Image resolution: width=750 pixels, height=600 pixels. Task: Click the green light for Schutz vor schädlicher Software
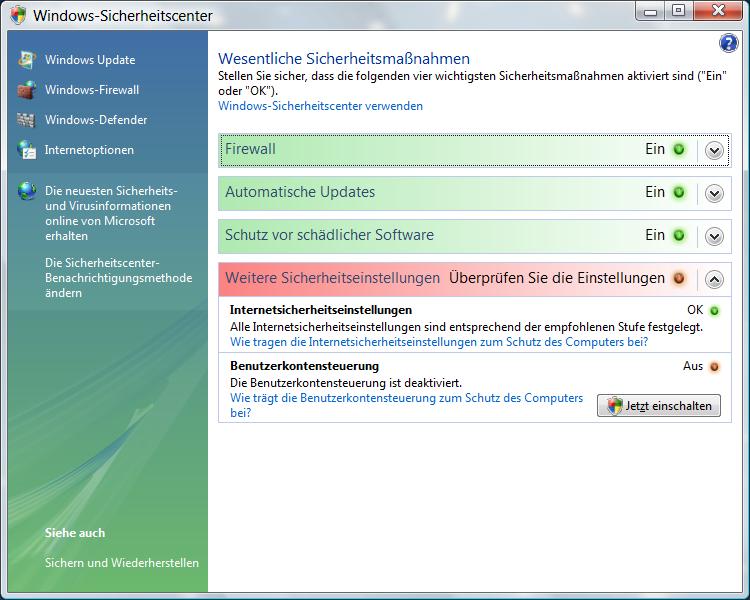pyautogui.click(x=679, y=235)
